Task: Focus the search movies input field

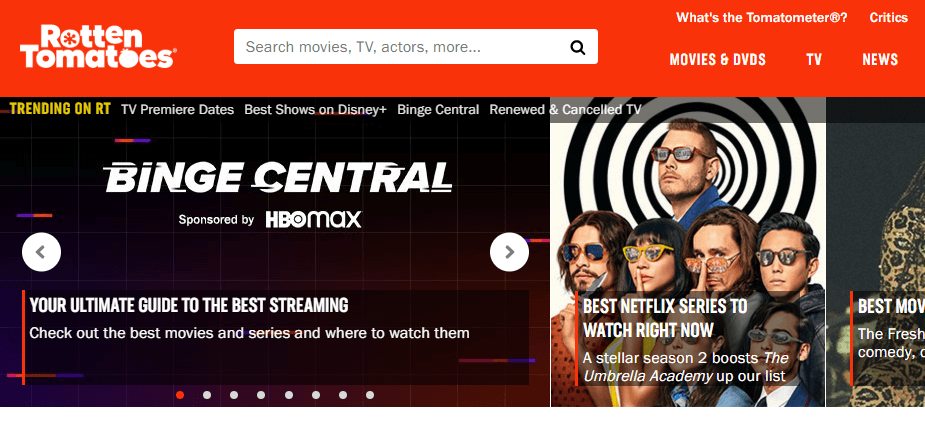Action: point(400,47)
